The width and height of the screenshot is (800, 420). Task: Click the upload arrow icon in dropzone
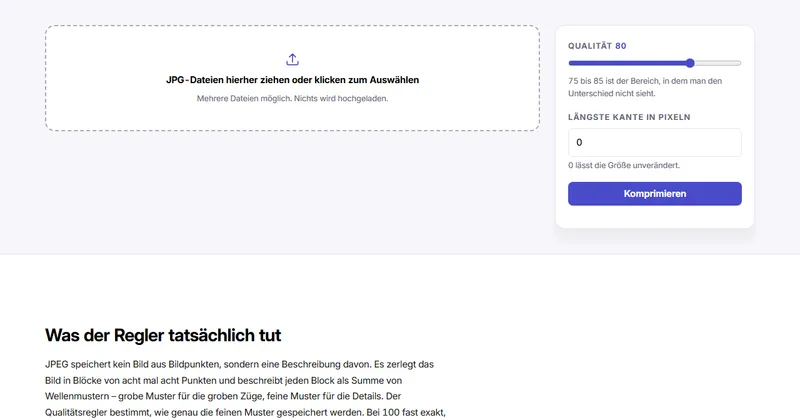click(x=292, y=60)
